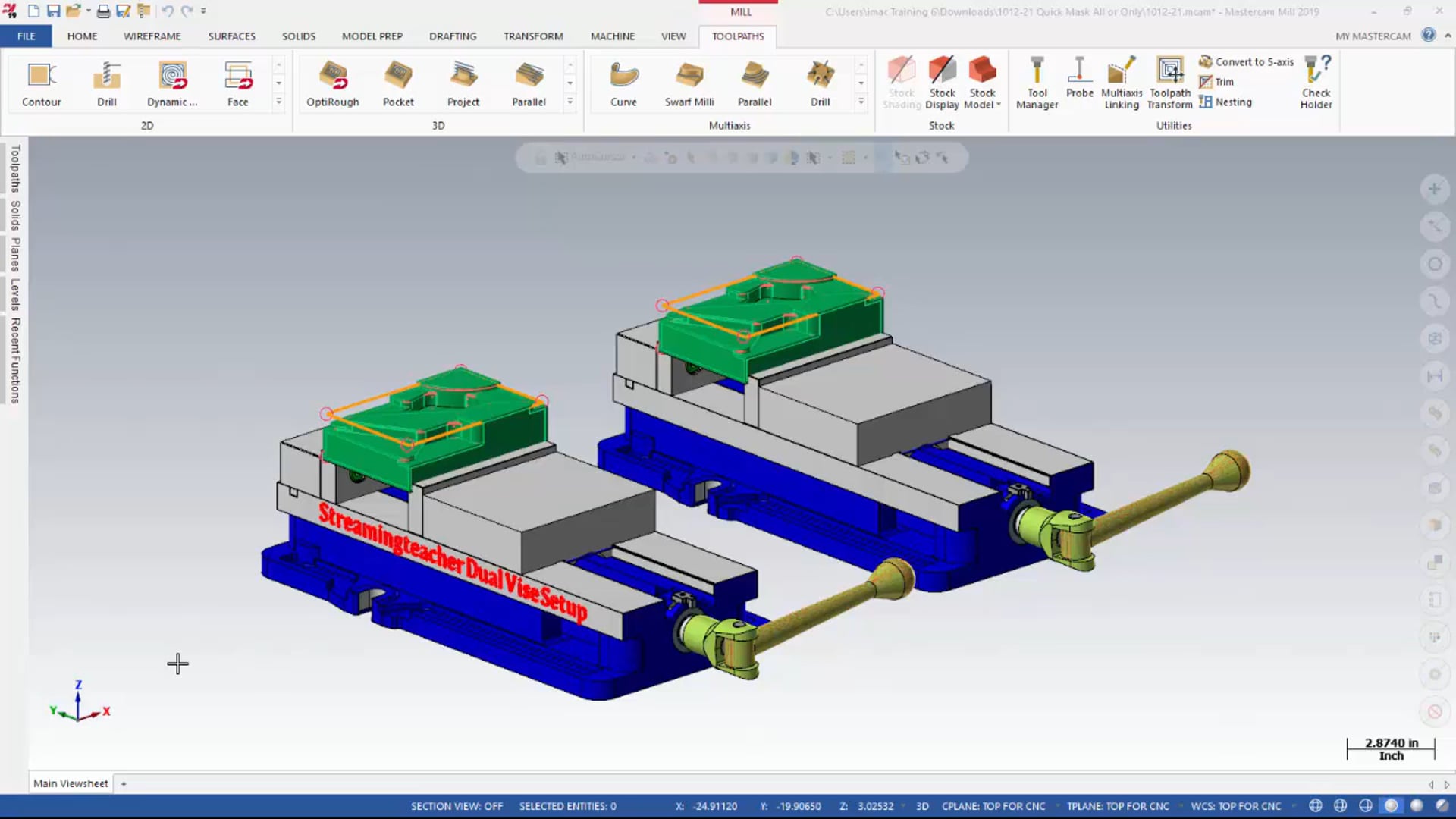Open the Levels side panel
The height and width of the screenshot is (819, 1456).
[x=14, y=294]
